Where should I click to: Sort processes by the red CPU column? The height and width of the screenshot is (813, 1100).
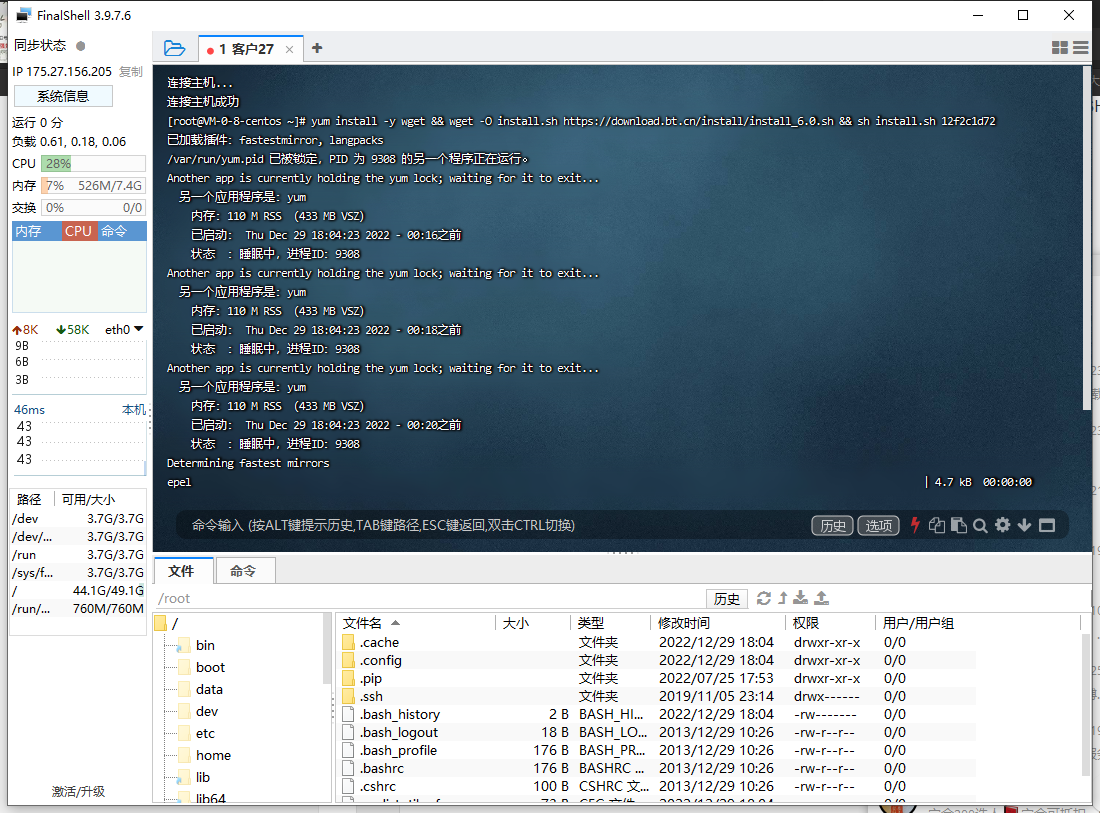[78, 231]
